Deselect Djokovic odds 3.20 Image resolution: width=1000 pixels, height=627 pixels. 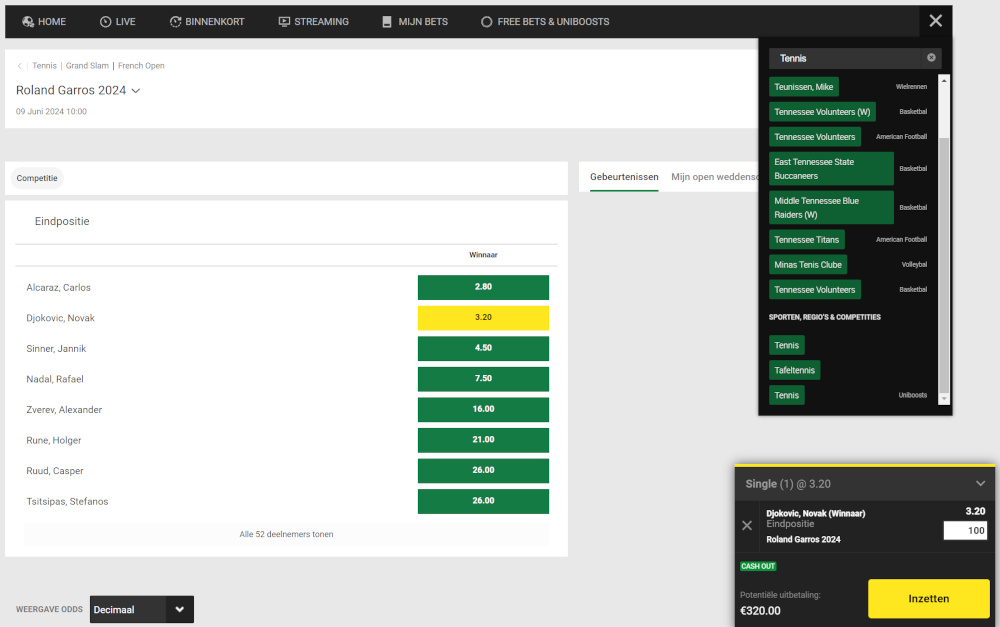pyautogui.click(x=483, y=318)
